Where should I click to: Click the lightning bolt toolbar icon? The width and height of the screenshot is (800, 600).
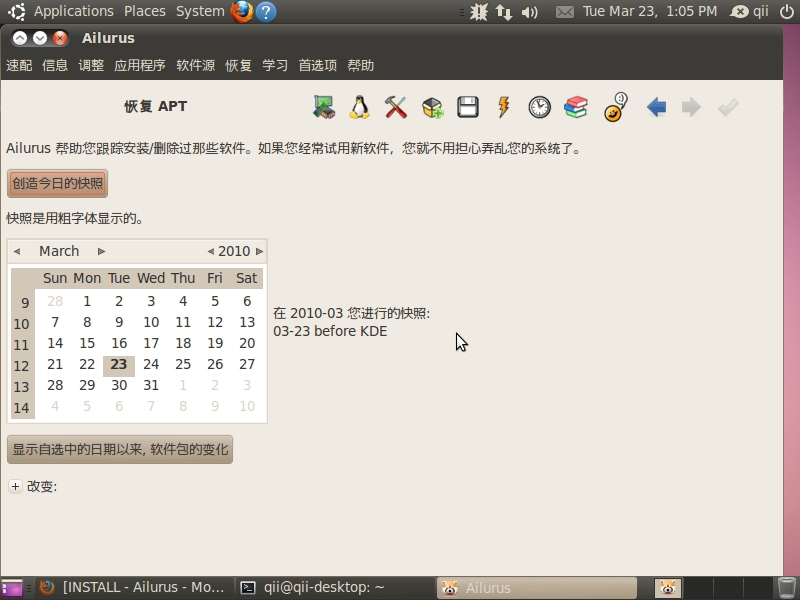pyautogui.click(x=504, y=107)
